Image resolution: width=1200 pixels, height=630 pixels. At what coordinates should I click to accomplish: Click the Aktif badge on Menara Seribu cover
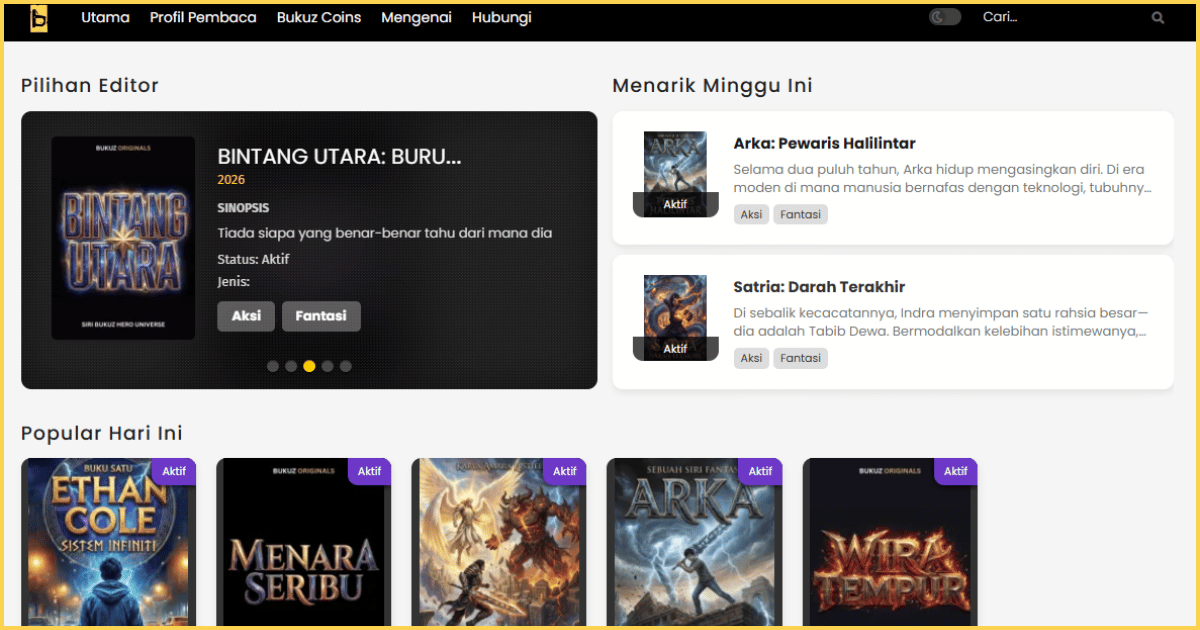369,471
